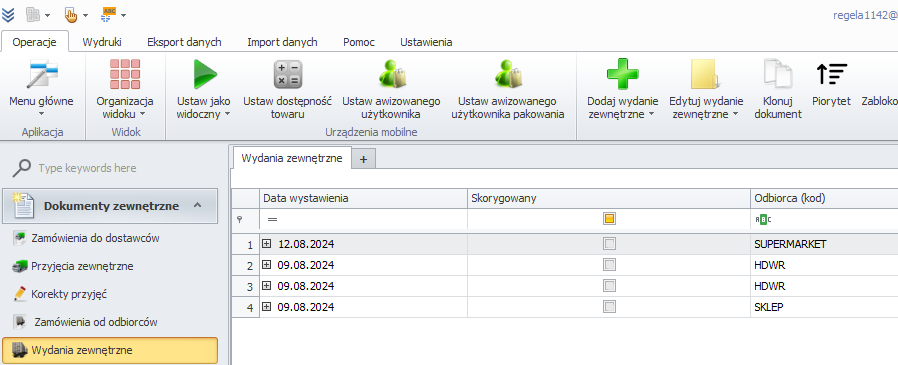Open Przyjęcia zewnętrzne in sidebar

(73, 266)
